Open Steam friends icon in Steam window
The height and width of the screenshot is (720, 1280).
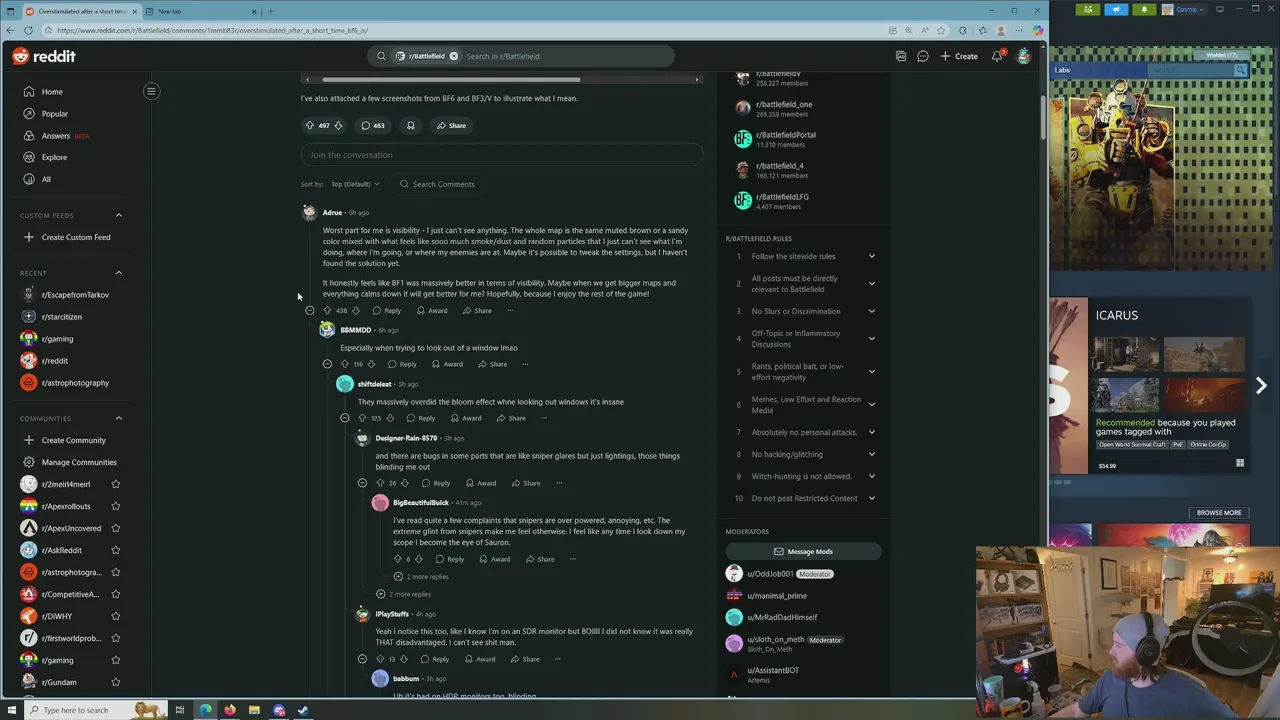click(1088, 9)
